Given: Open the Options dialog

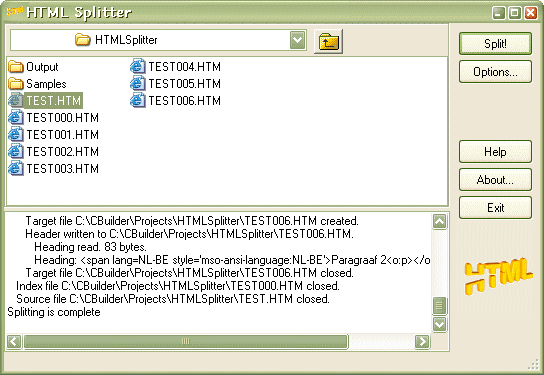Looking at the screenshot, I should pos(495,72).
